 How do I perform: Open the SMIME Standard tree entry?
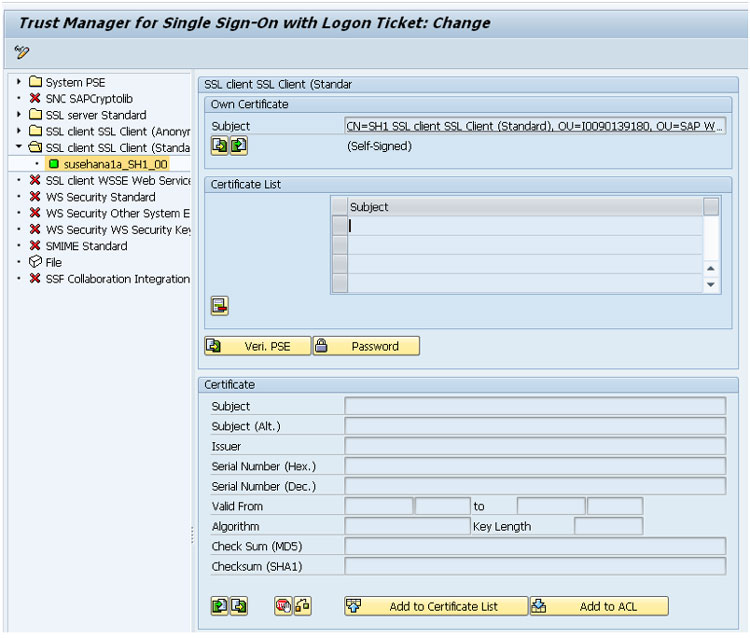click(x=86, y=246)
